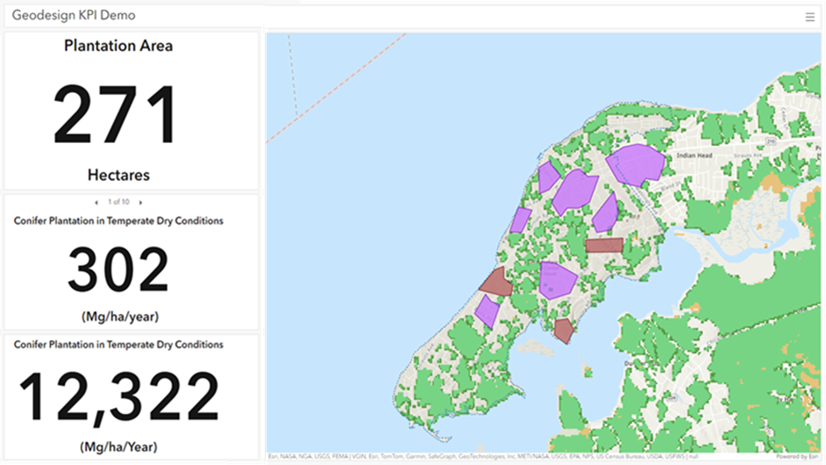The image size is (826, 465).
Task: Go to the previous KPI page arrow
Action: tap(96, 202)
